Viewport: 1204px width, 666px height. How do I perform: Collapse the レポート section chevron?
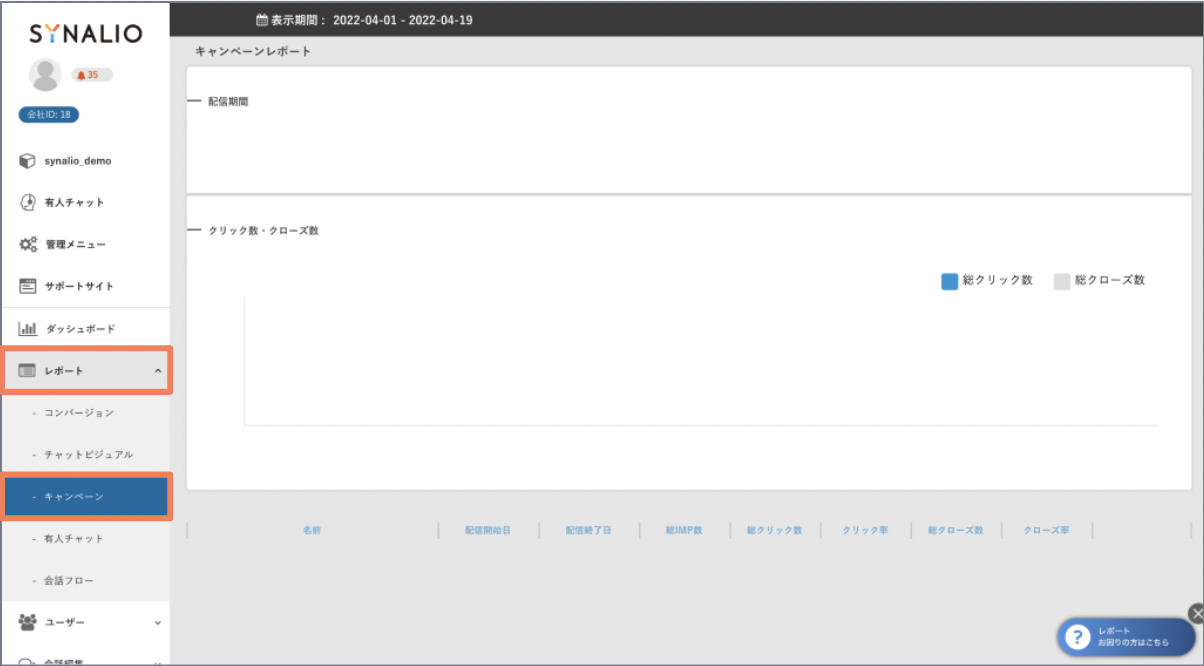pyautogui.click(x=157, y=371)
